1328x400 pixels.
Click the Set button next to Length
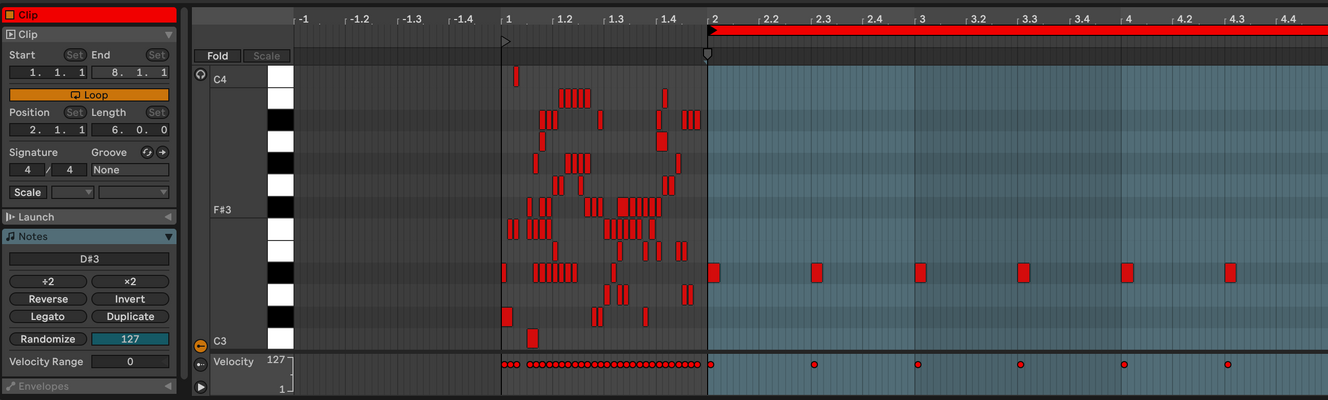[157, 113]
